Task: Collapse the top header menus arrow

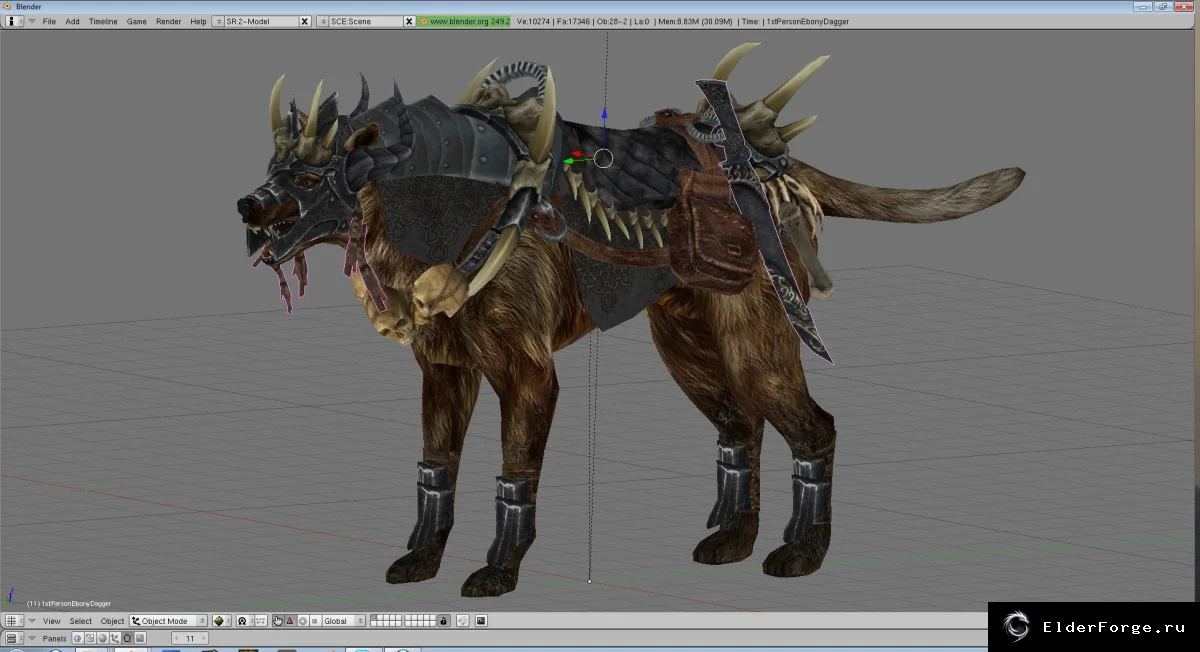Action: click(33, 21)
